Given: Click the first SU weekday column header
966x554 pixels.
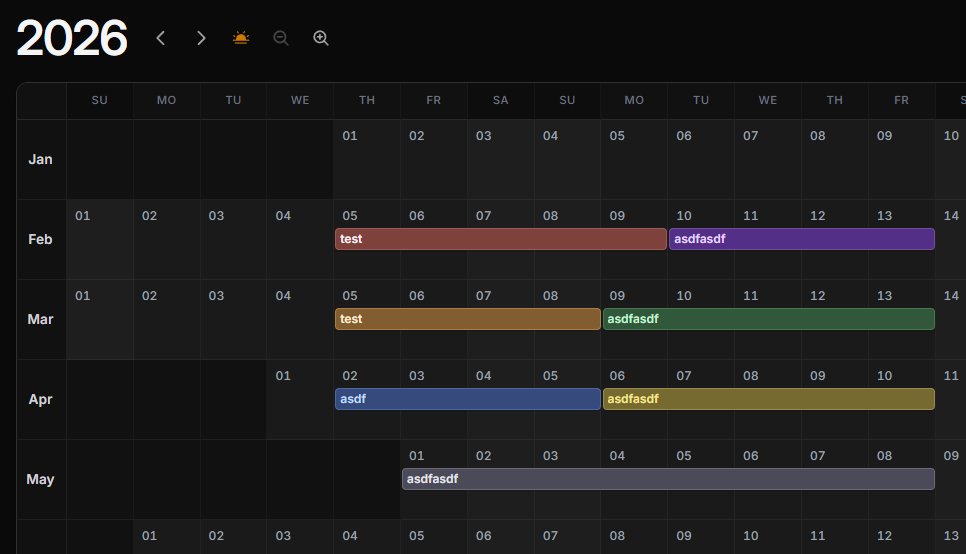Looking at the screenshot, I should pyautogui.click(x=99, y=100).
